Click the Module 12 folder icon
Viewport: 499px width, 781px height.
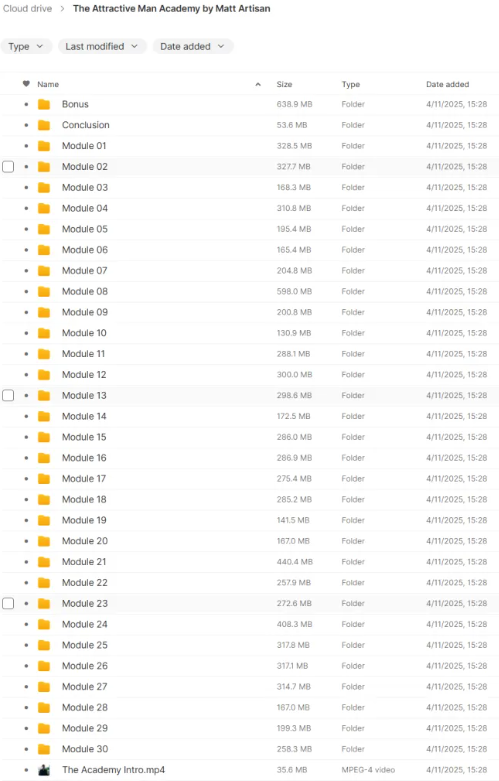pyautogui.click(x=44, y=375)
